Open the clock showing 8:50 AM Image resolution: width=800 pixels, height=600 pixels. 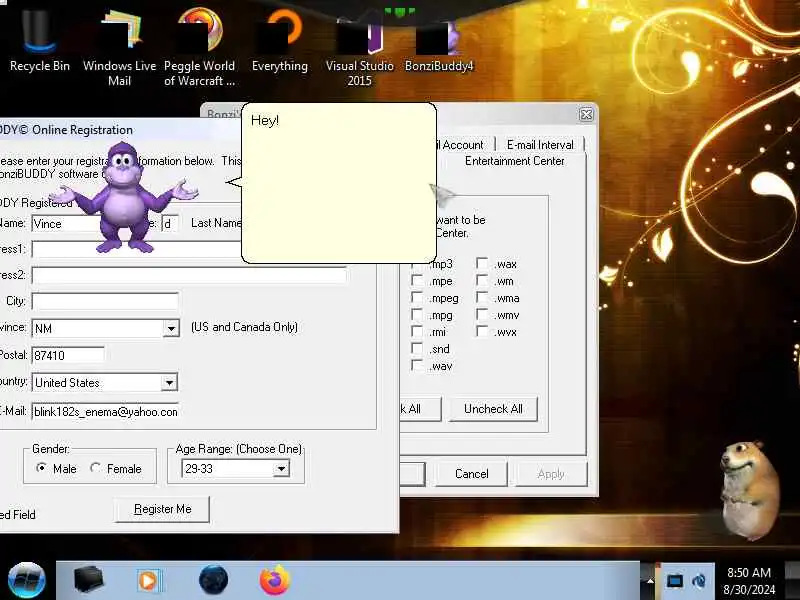(x=748, y=581)
